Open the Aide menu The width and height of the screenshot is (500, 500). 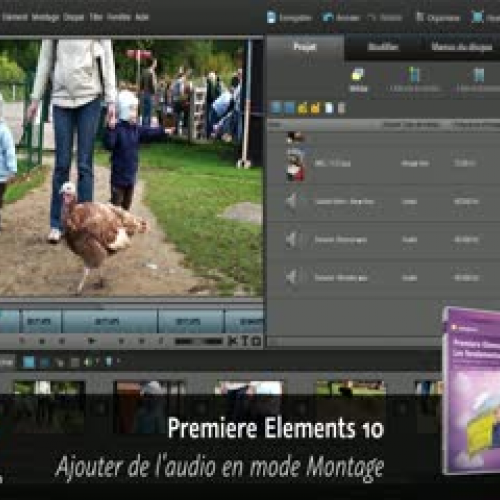coord(142,17)
